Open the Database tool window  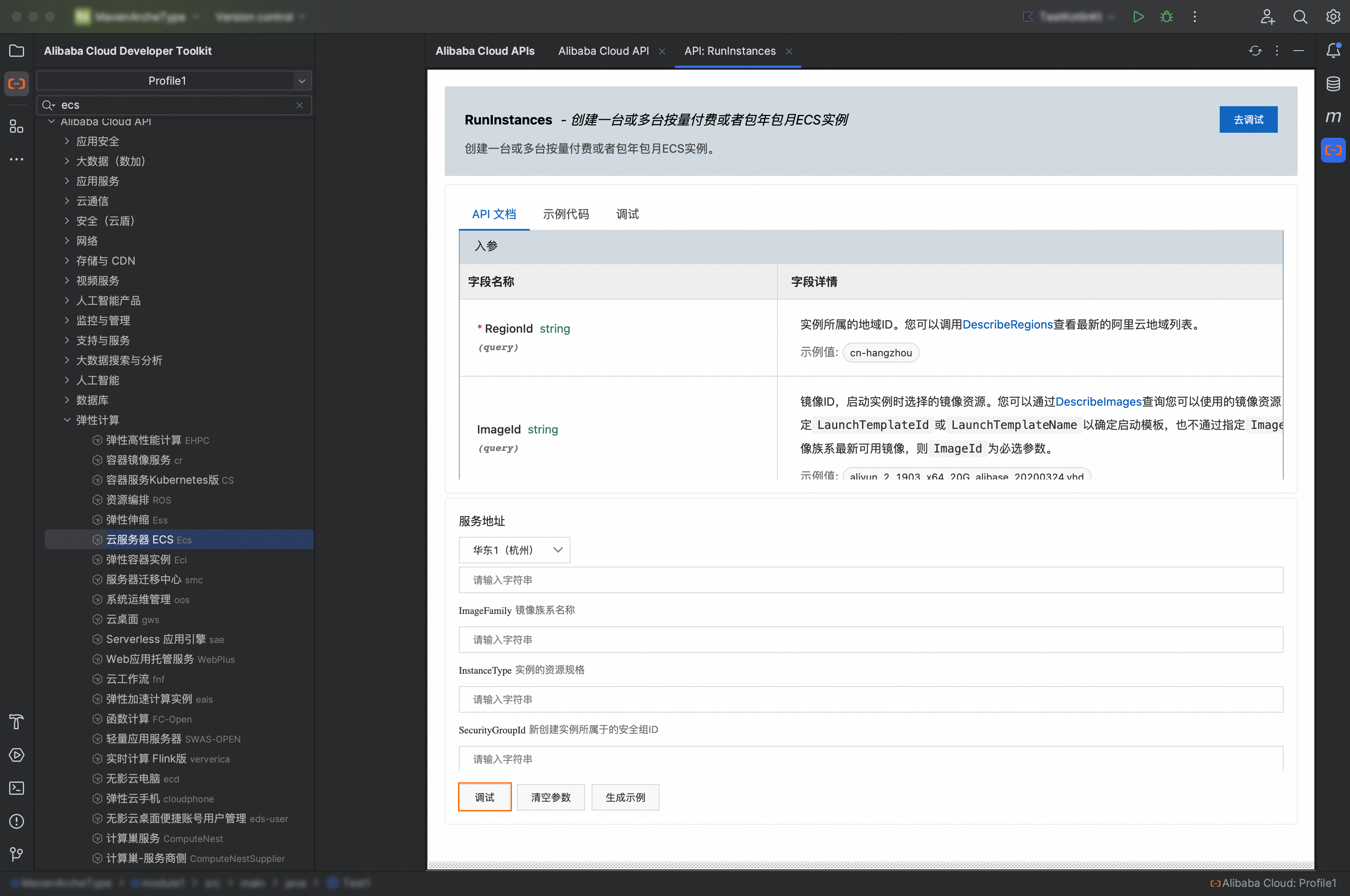(x=1333, y=84)
